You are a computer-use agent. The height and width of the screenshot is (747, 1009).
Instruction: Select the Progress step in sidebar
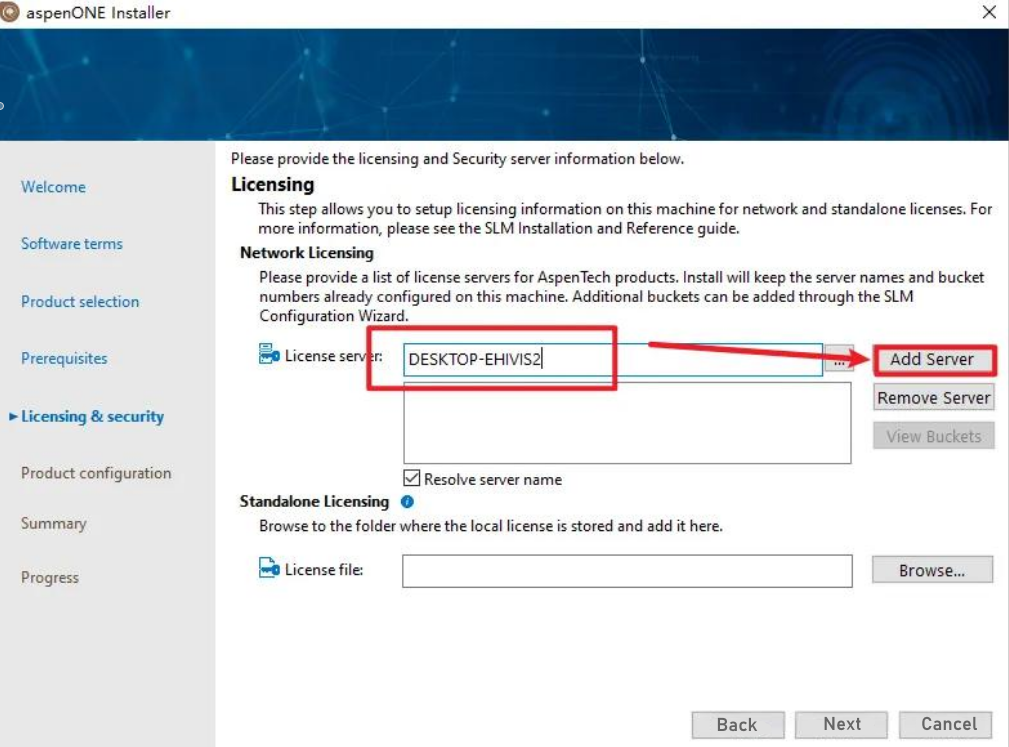[x=50, y=577]
